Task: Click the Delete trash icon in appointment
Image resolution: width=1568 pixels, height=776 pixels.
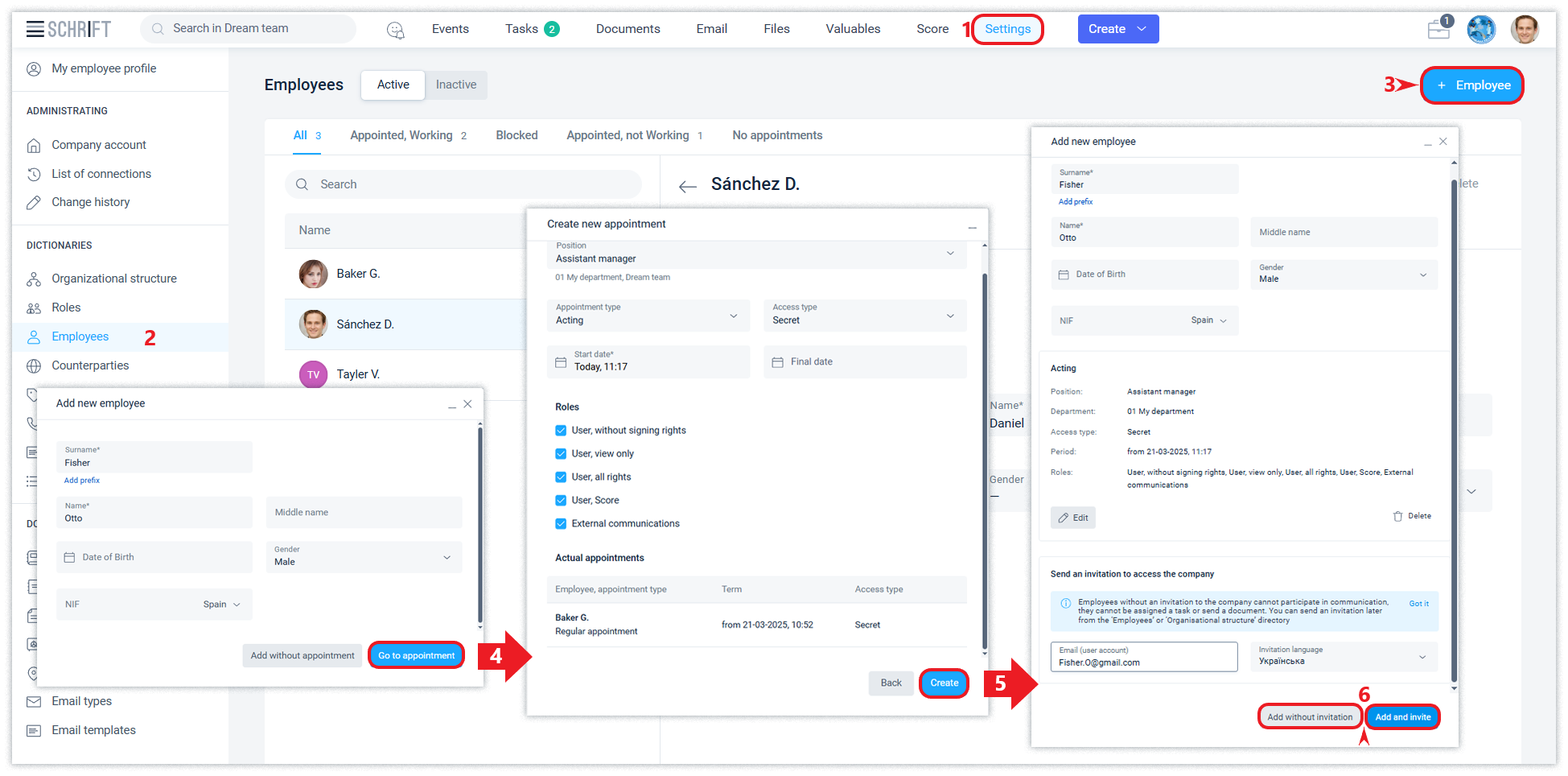Action: click(x=1397, y=516)
